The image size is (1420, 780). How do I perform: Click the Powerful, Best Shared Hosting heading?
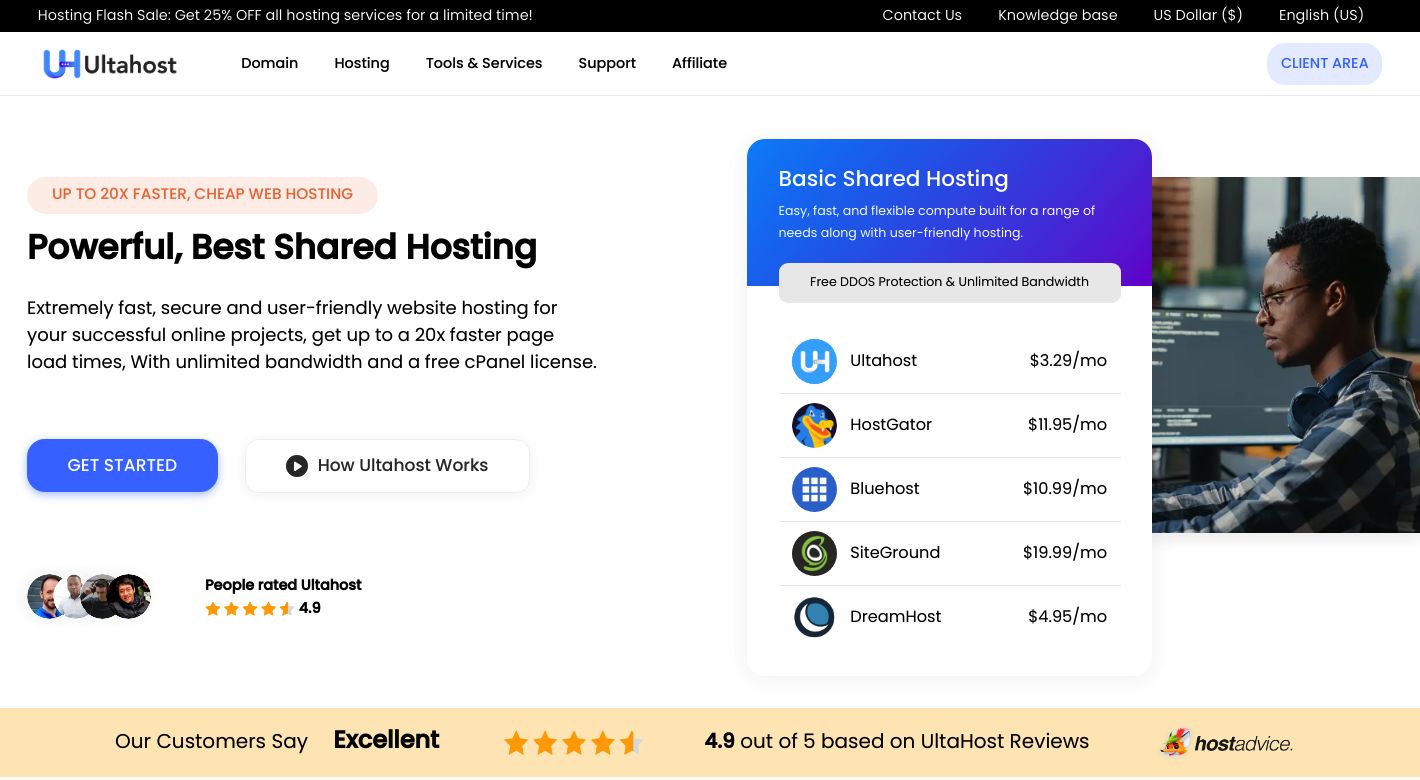pyautogui.click(x=282, y=247)
